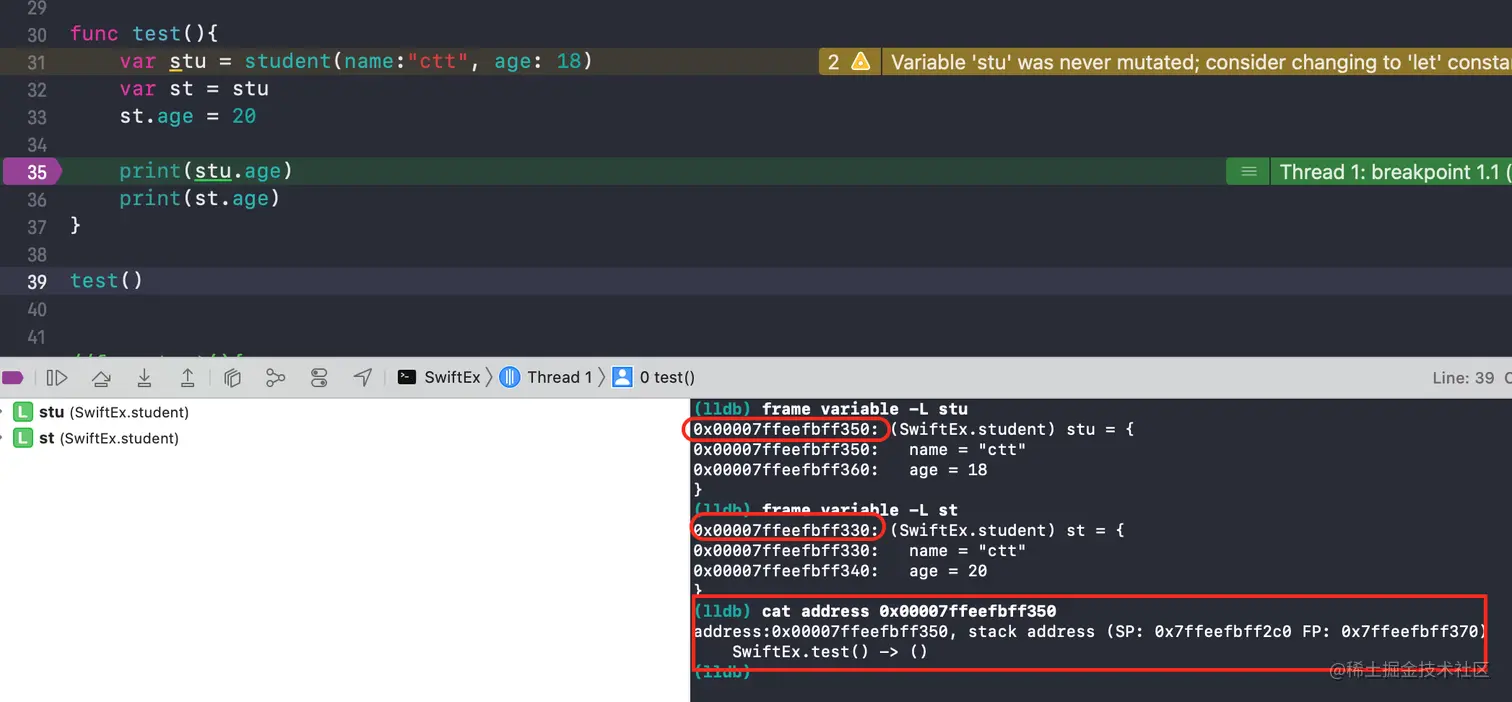Click the 'frame variable -L st' console command
The height and width of the screenshot is (702, 1512).
coord(860,509)
